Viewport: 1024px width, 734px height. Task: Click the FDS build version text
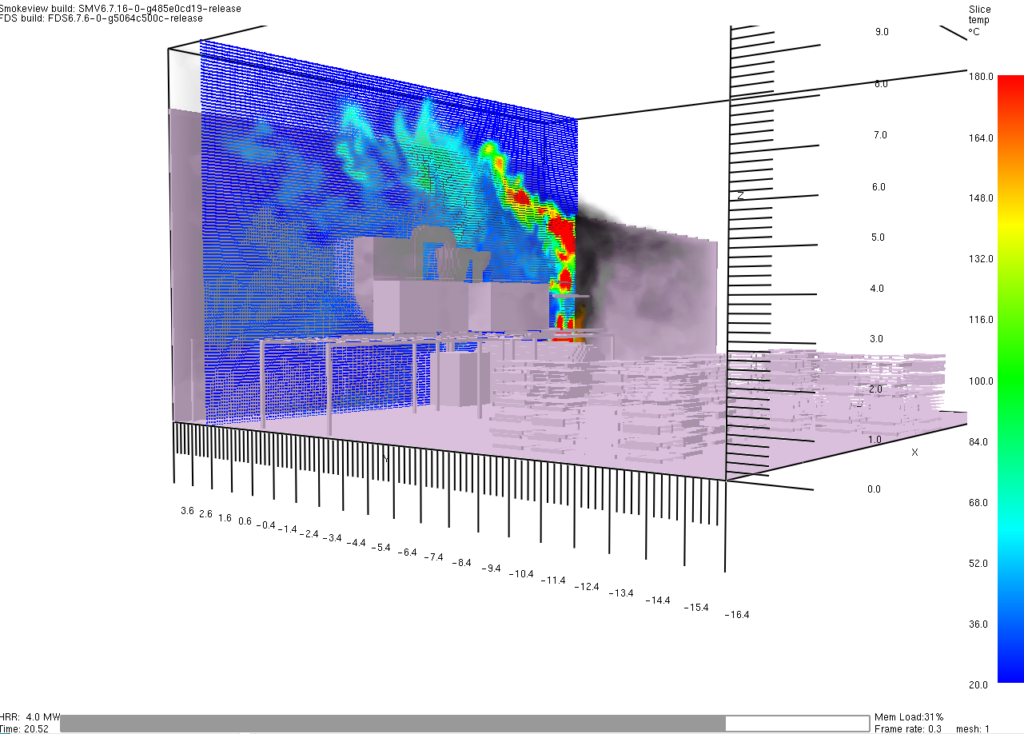101,18
